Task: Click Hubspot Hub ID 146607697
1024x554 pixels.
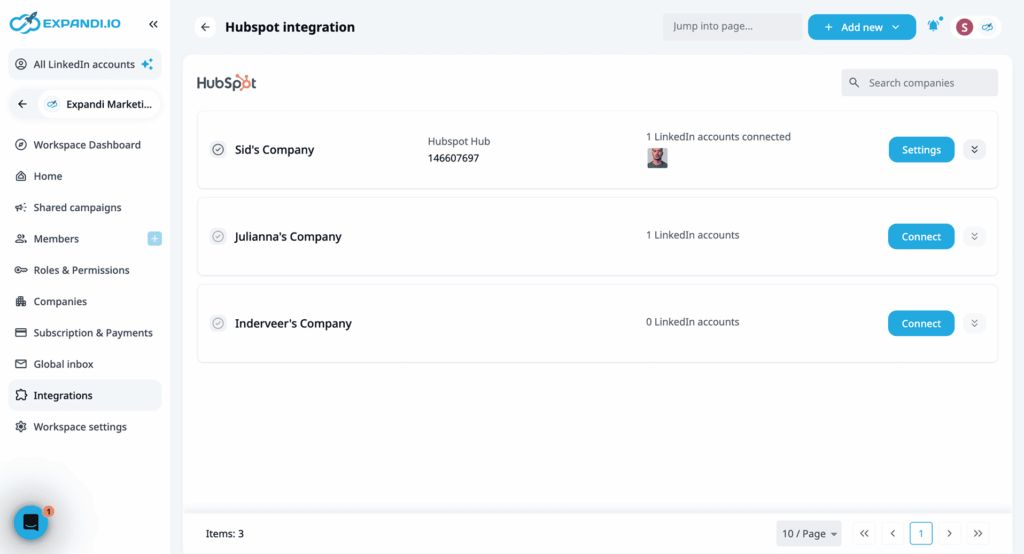Action: click(x=453, y=158)
